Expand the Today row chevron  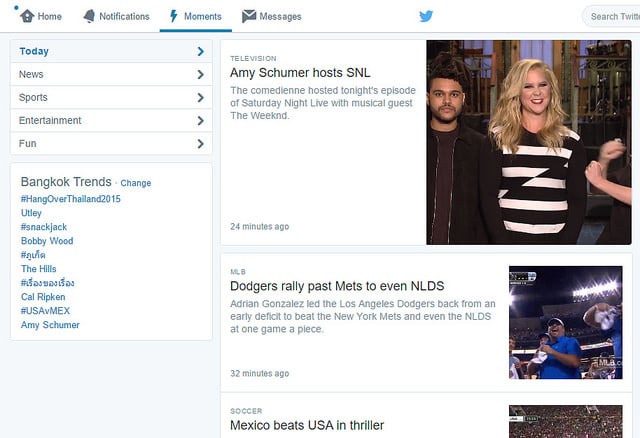tap(200, 51)
